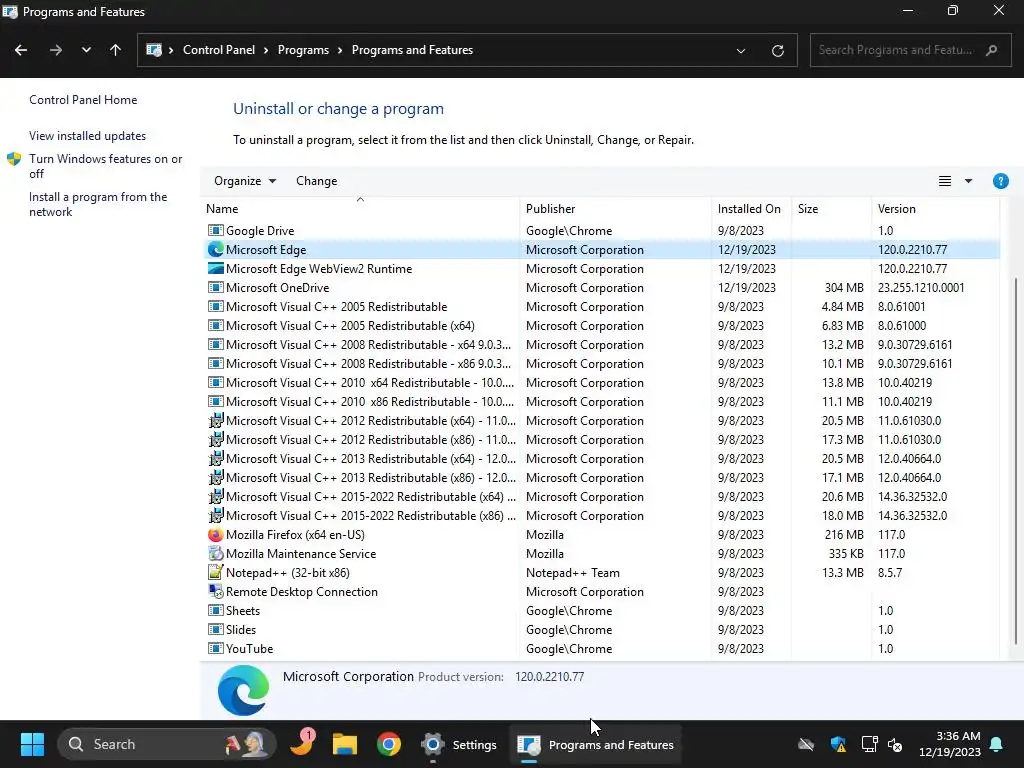This screenshot has height=768, width=1024.
Task: Click Programs in the breadcrumb path
Action: pyautogui.click(x=303, y=50)
